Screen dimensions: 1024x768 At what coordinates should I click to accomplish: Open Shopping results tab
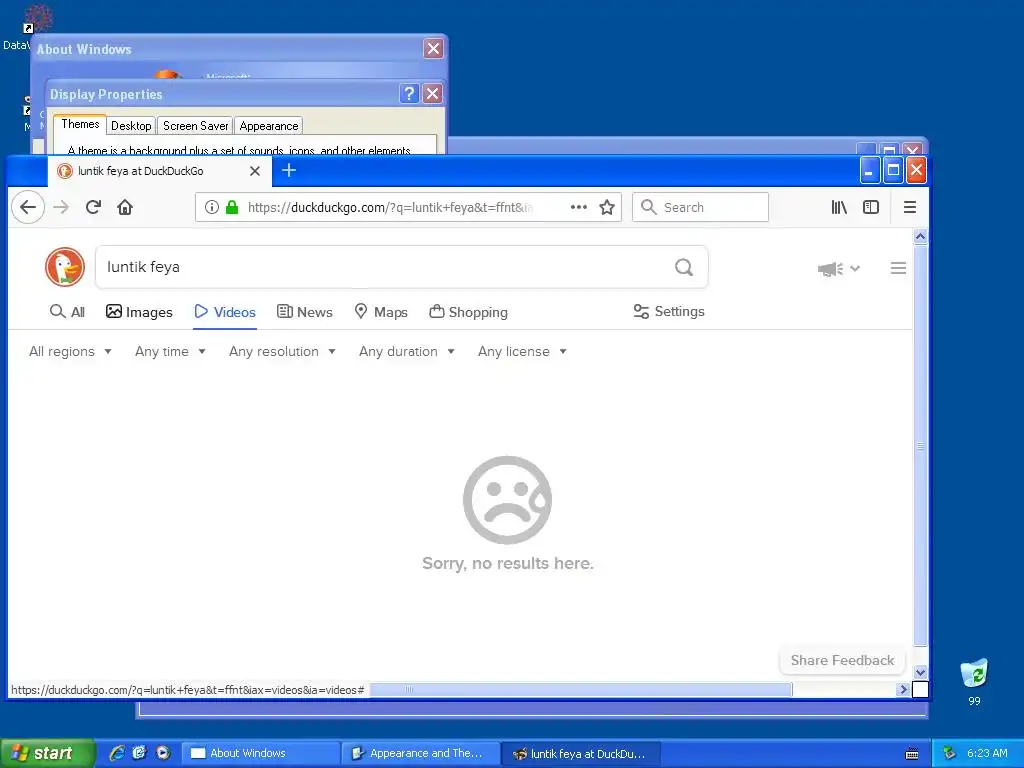click(x=468, y=312)
